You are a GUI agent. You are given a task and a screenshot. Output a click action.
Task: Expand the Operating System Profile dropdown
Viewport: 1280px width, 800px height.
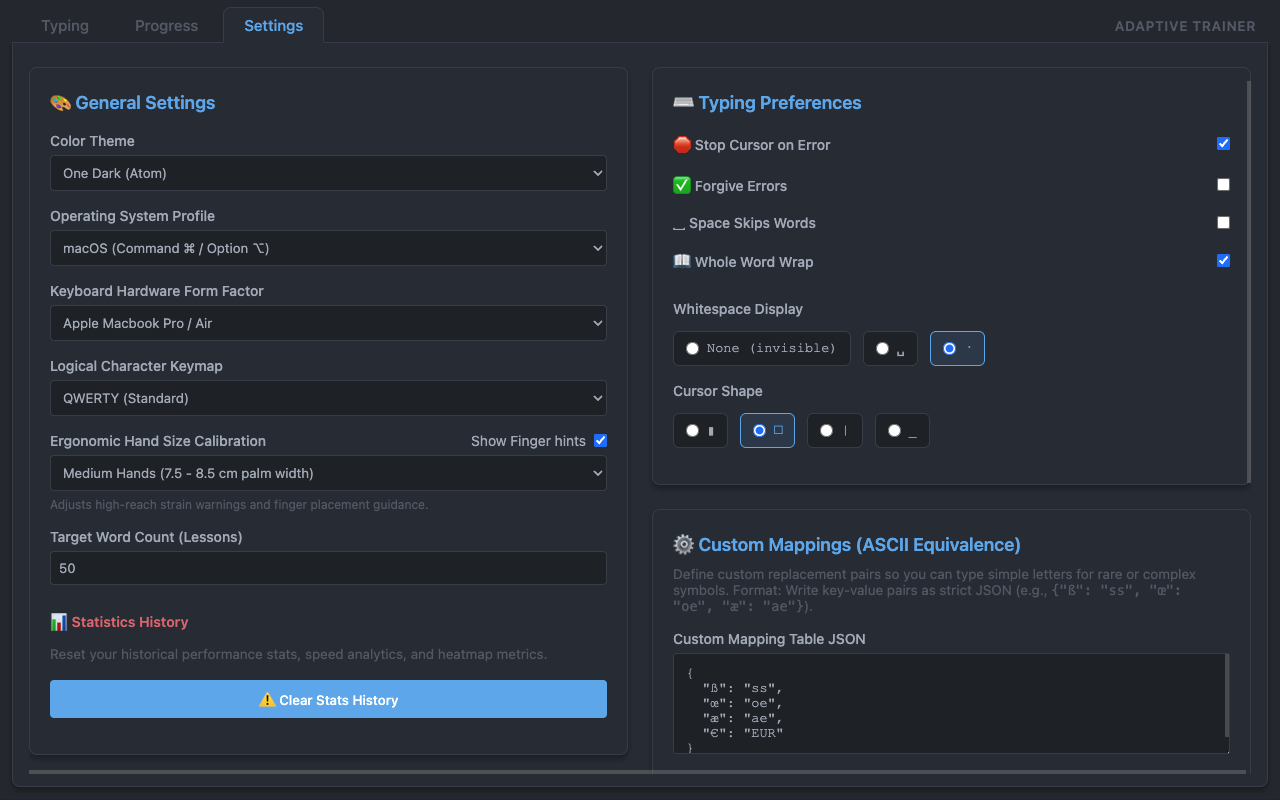pyautogui.click(x=328, y=248)
